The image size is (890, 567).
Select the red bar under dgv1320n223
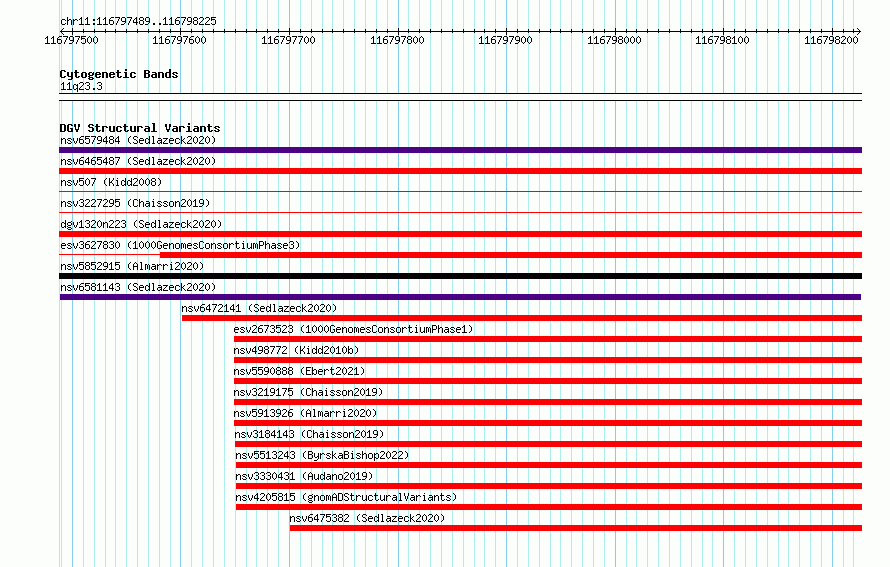click(x=460, y=234)
